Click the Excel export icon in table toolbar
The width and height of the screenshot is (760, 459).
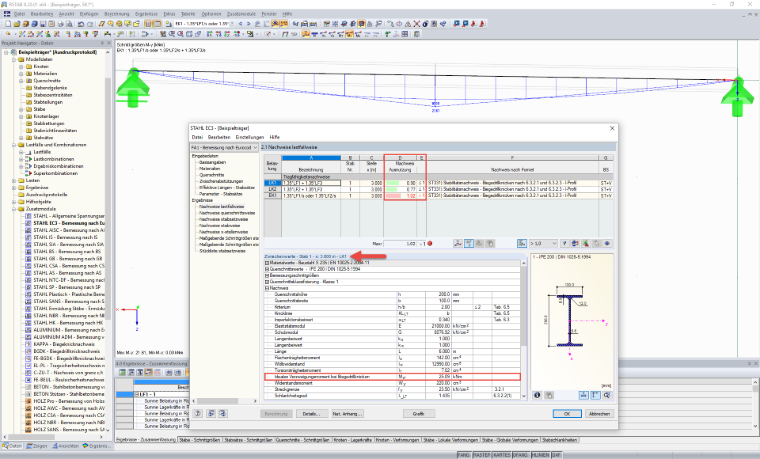586,243
